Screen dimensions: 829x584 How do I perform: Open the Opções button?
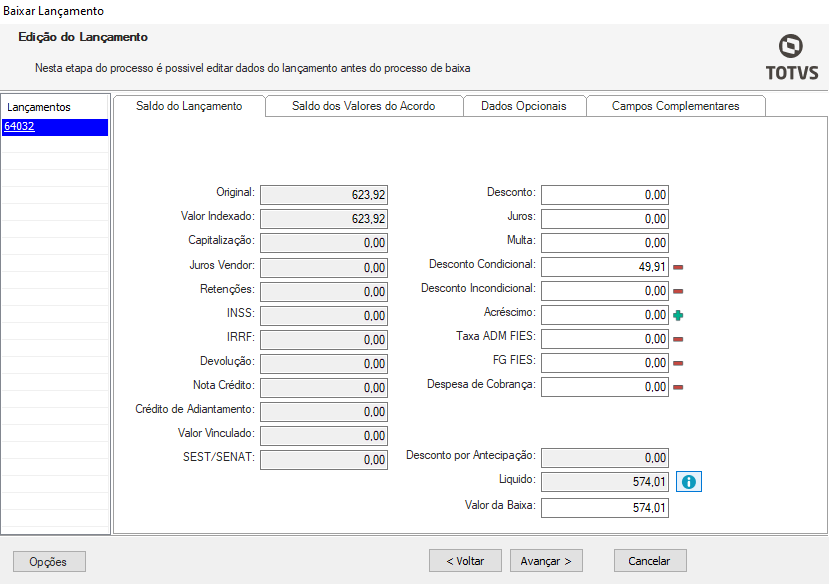point(49,561)
